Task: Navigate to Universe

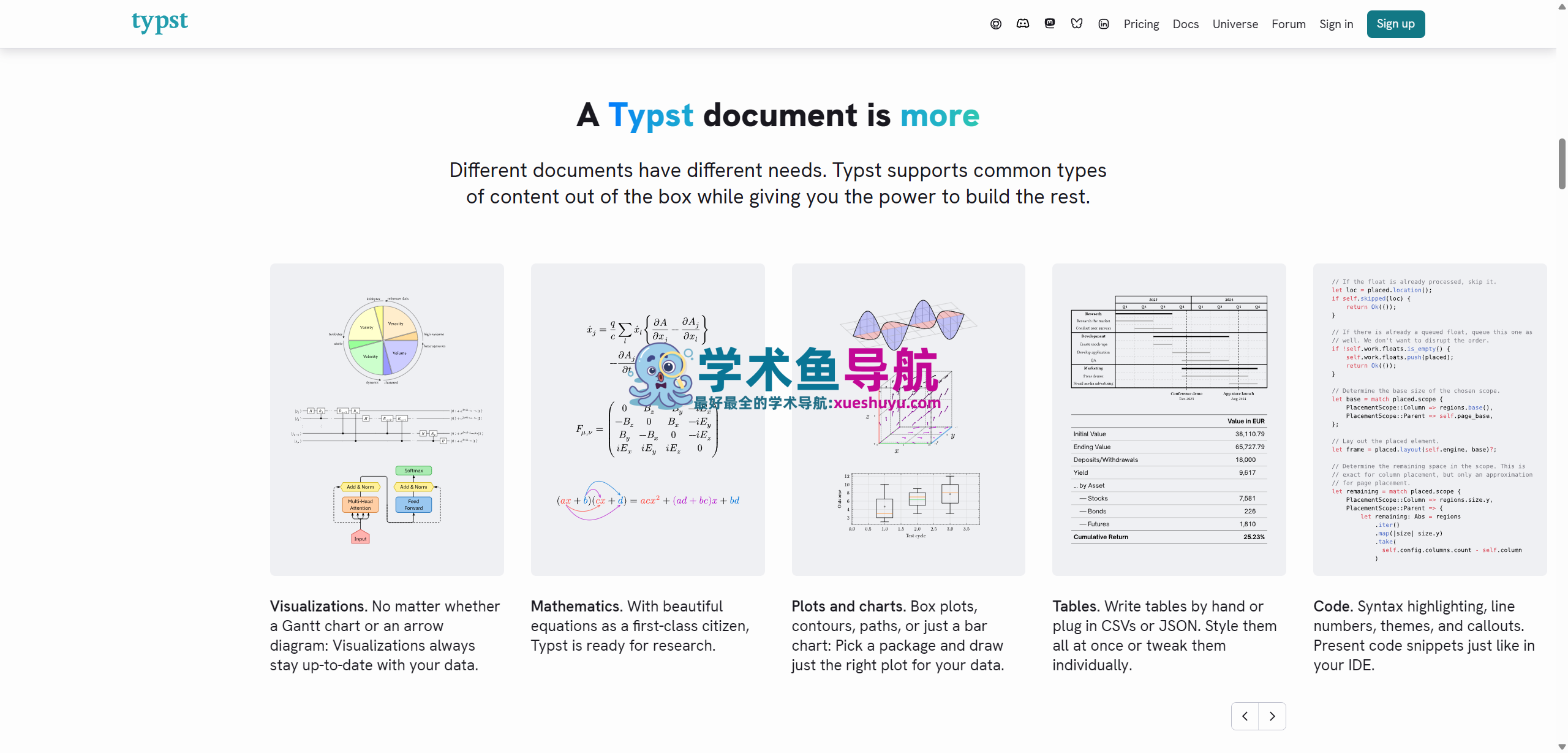Action: 1235,24
